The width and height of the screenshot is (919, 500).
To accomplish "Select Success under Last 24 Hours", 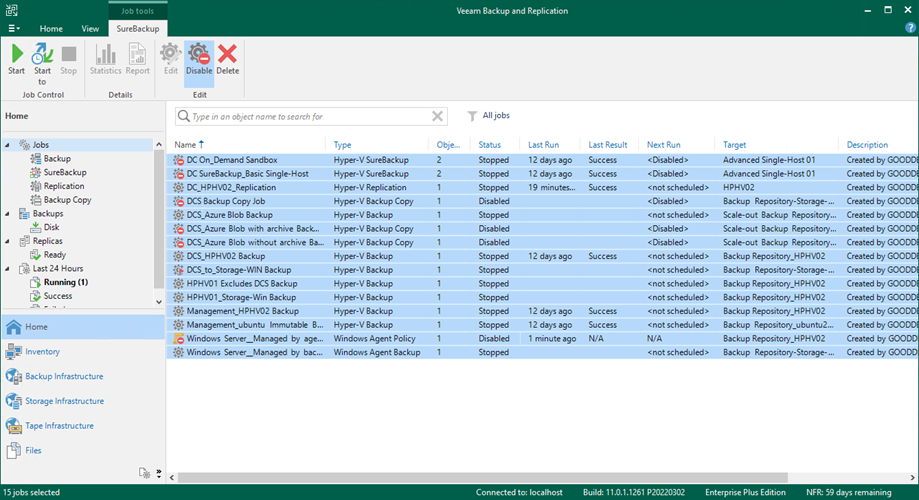I will click(x=57, y=296).
